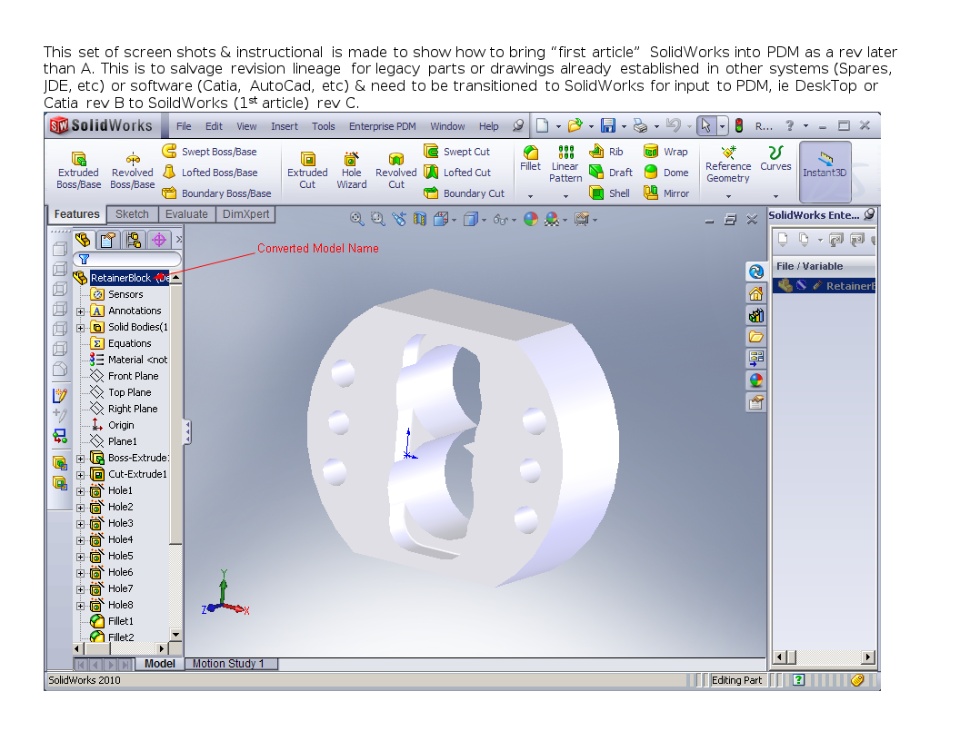The image size is (960, 741).
Task: Select the Revolved Boss/Base tool
Action: 132,171
